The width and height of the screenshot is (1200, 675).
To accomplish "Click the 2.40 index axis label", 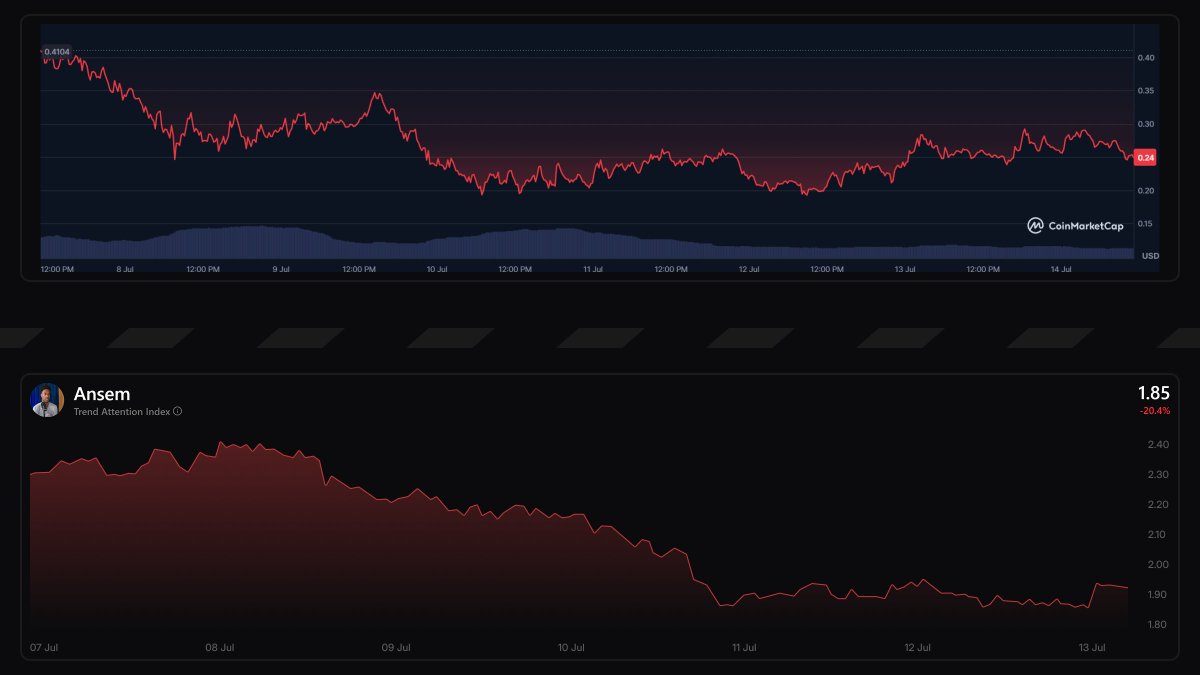I will tap(1158, 444).
